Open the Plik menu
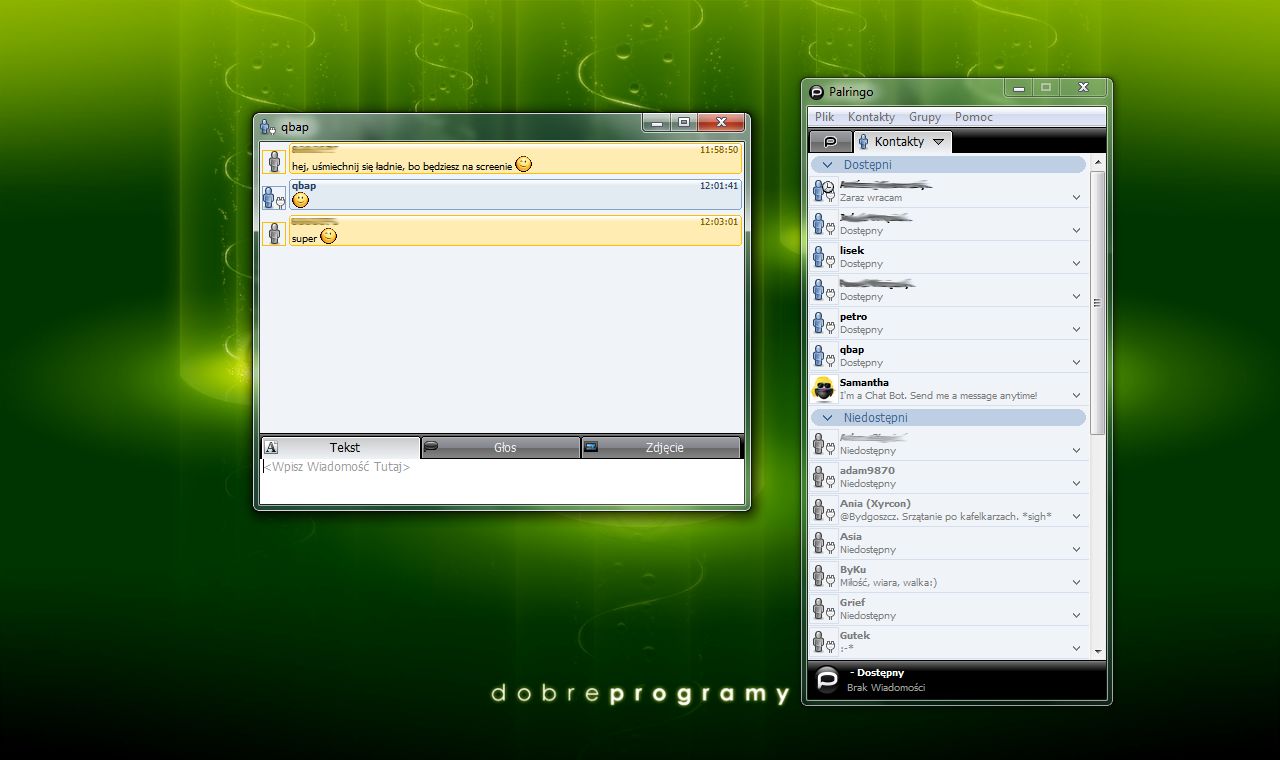This screenshot has width=1280, height=760. (x=824, y=117)
